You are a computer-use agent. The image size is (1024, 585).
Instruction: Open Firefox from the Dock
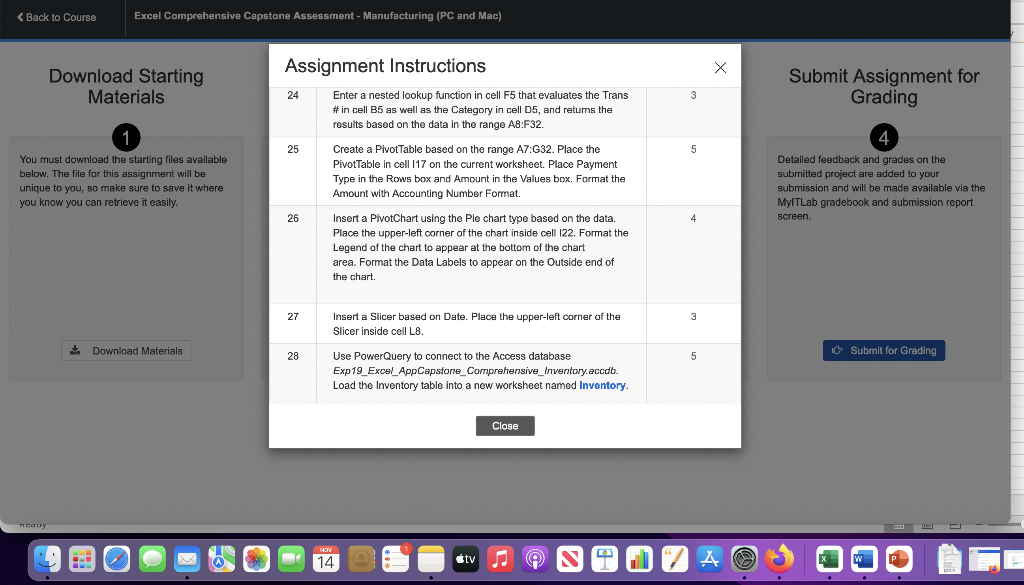pyautogui.click(x=780, y=559)
